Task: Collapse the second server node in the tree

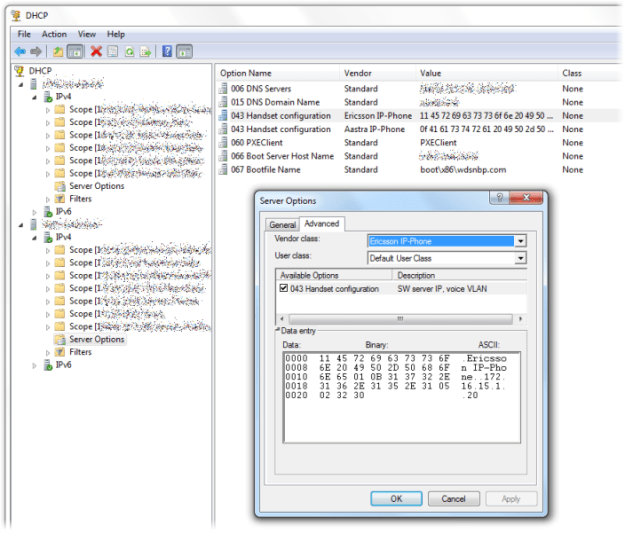Action: 21,226
